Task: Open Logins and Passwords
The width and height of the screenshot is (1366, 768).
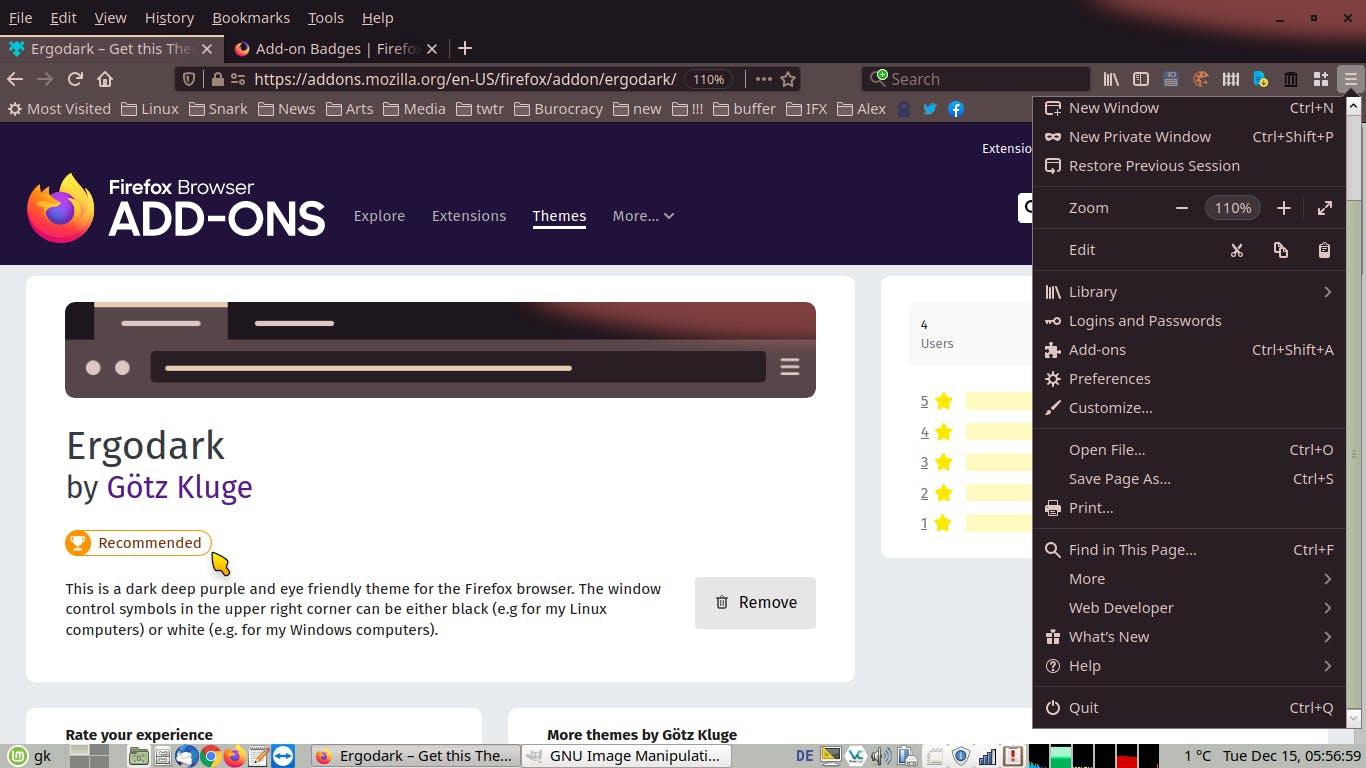Action: pos(1189,321)
